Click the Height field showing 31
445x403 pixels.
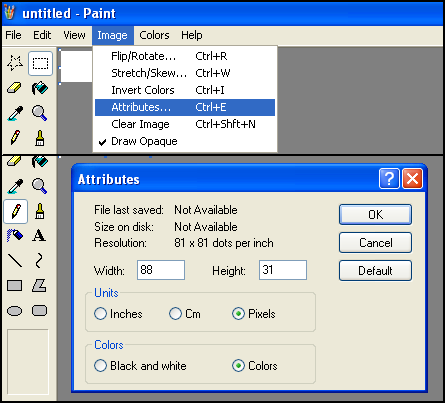[x=283, y=270]
